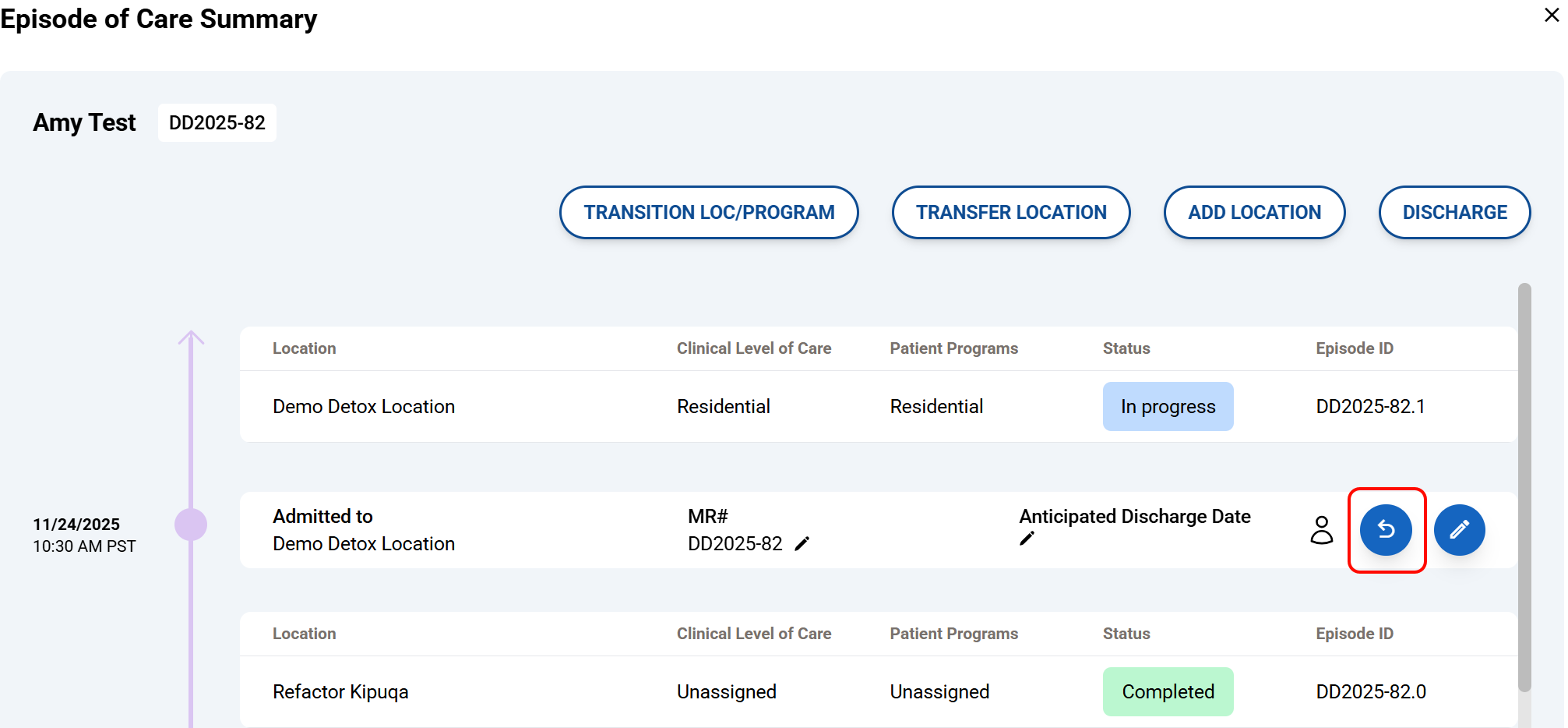Click the Completed status badge
Viewport: 1568px width, 728px height.
(x=1168, y=691)
